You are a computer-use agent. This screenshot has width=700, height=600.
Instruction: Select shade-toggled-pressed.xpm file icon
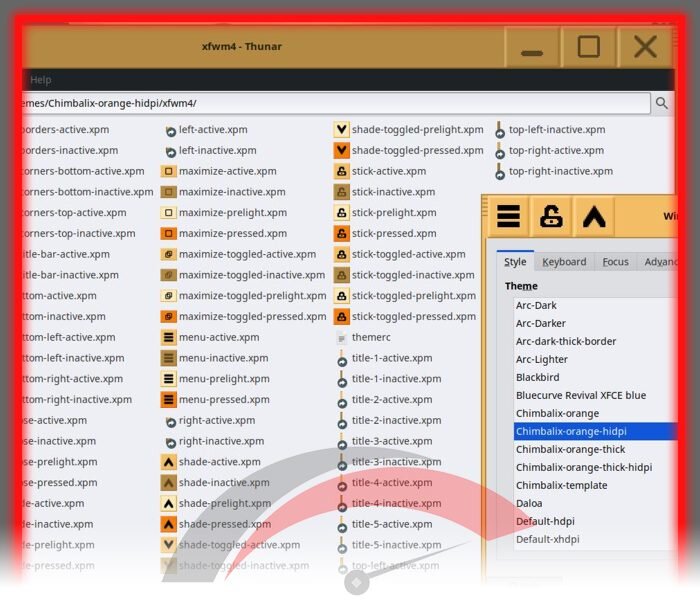(342, 150)
